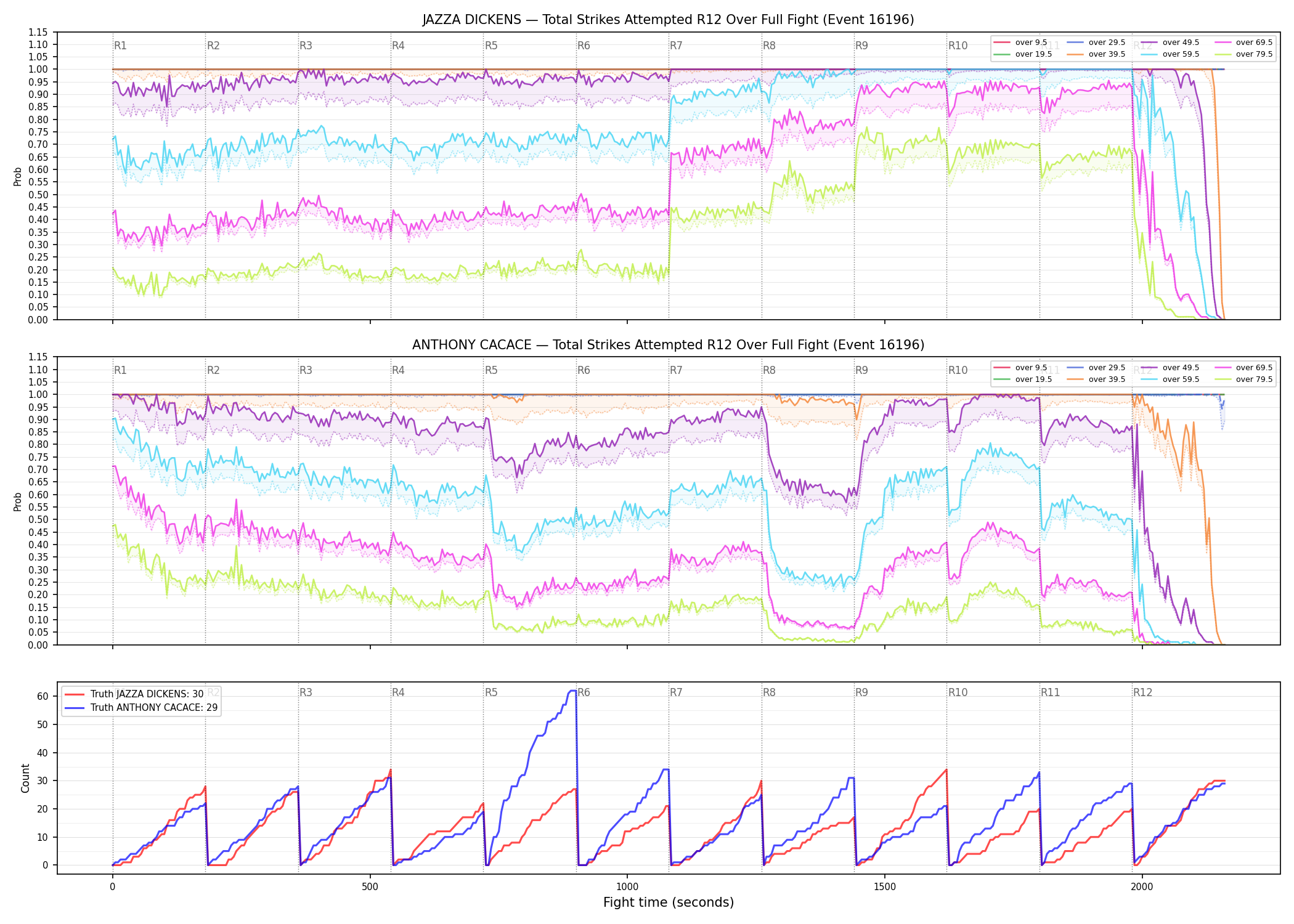Click the R4 round label in Dickens chart
The height and width of the screenshot is (924, 1294).
tap(398, 46)
